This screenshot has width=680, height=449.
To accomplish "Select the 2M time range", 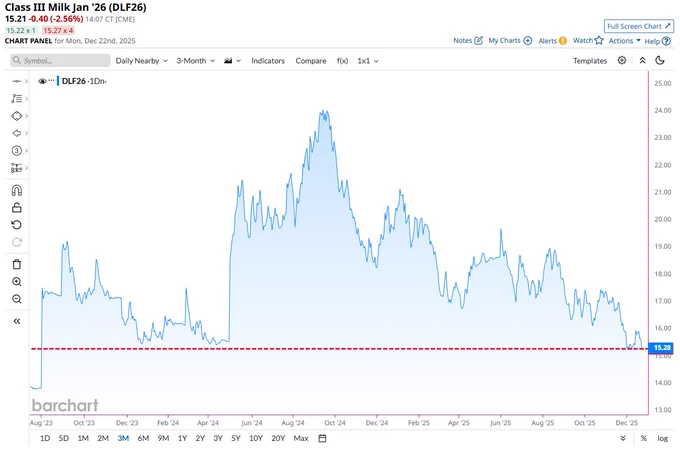I will 103,438.
